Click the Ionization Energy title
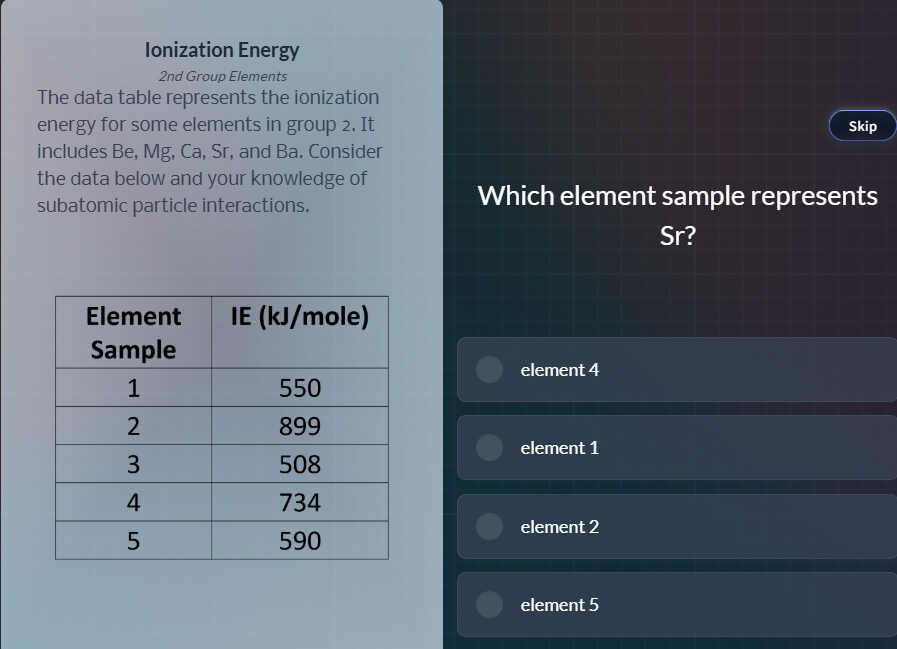 pos(221,49)
